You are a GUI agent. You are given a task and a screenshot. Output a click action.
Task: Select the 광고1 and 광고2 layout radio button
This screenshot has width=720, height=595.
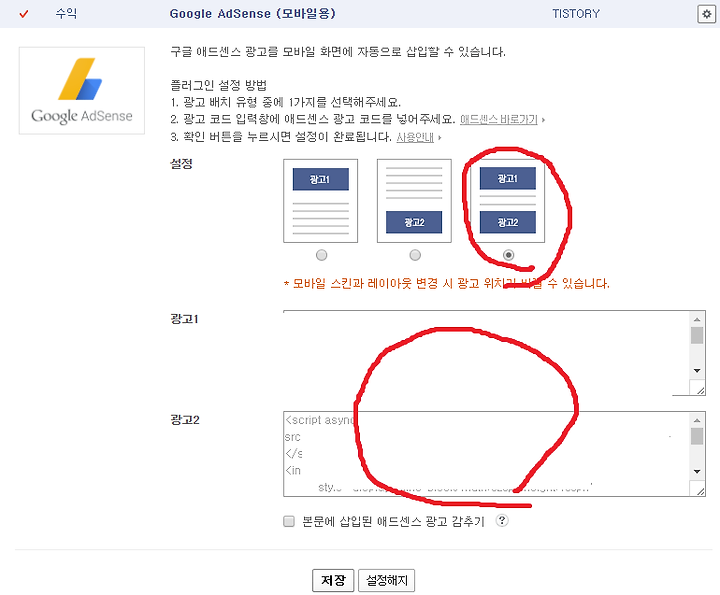(x=508, y=255)
